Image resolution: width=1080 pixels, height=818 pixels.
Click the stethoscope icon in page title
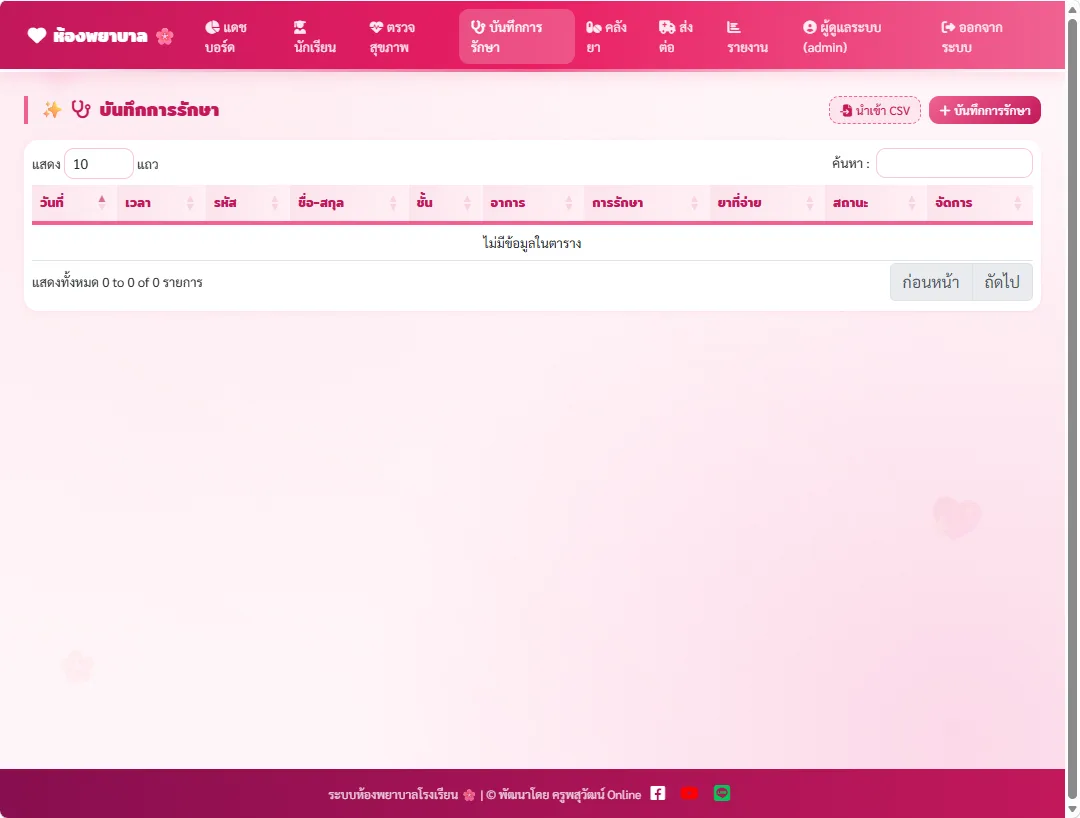(x=81, y=109)
